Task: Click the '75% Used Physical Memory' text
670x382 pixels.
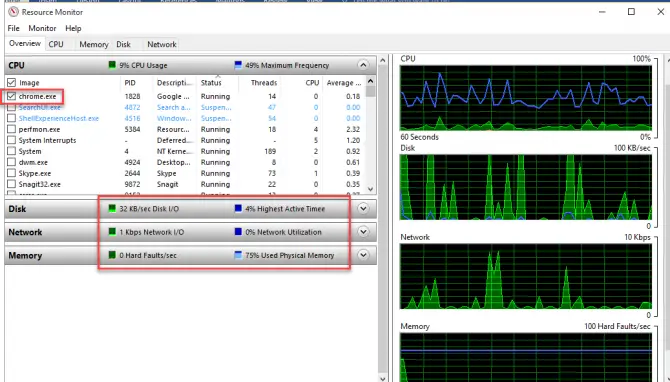Action: pyautogui.click(x=290, y=256)
